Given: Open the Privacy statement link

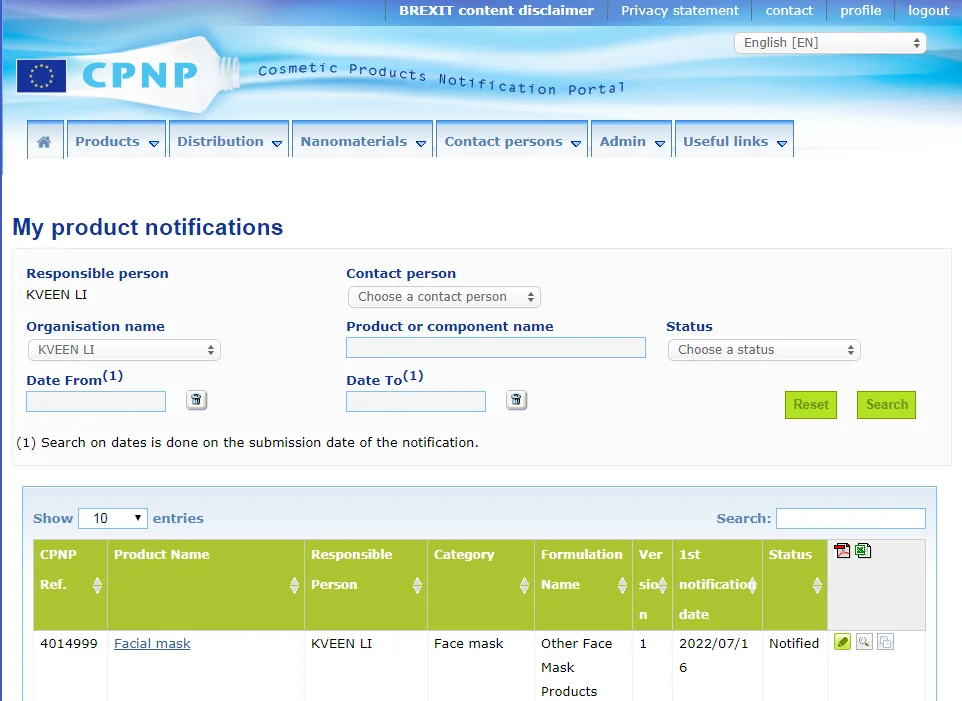Looking at the screenshot, I should pos(680,10).
